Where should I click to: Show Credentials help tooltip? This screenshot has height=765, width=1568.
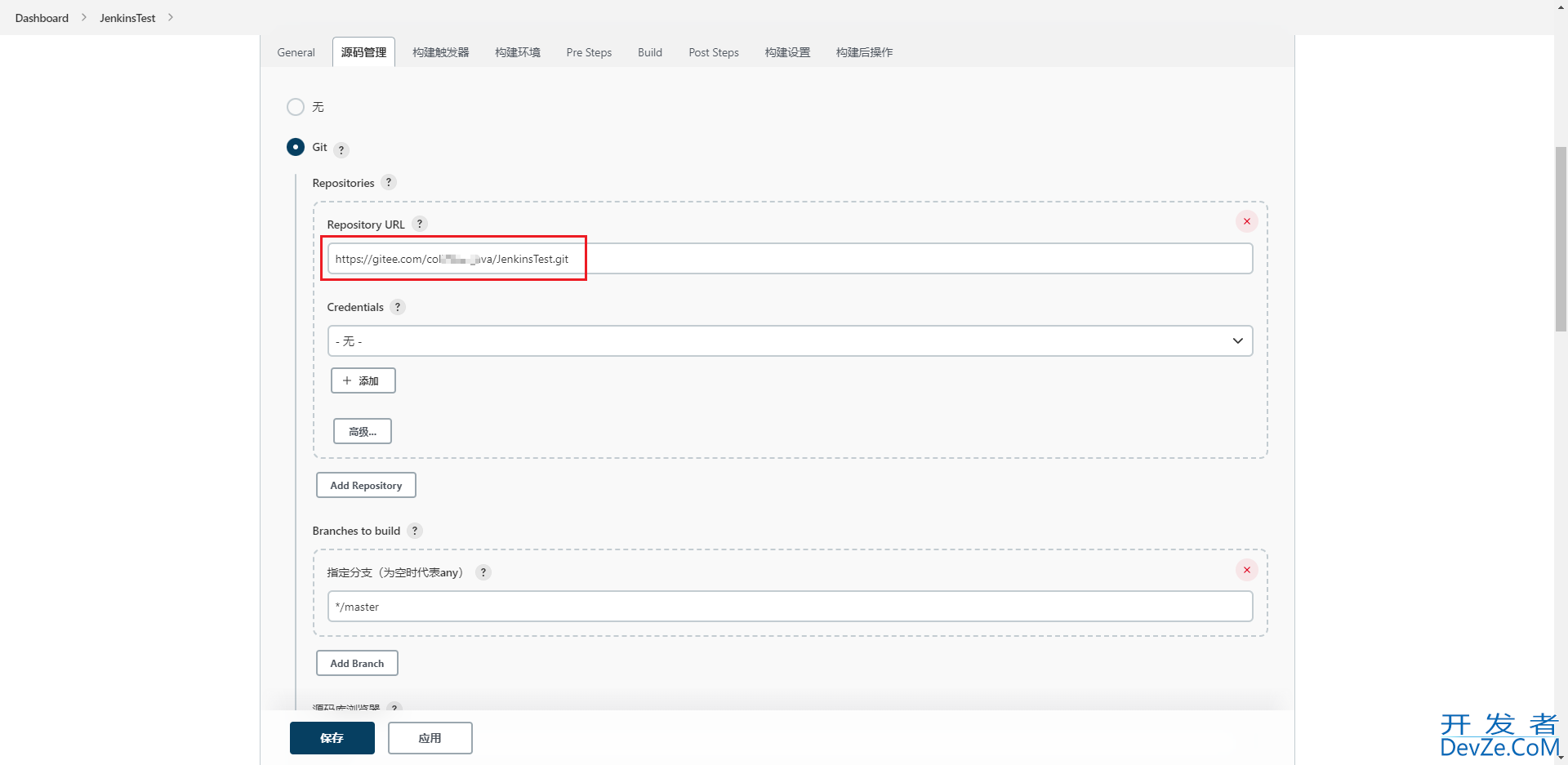pyautogui.click(x=398, y=307)
